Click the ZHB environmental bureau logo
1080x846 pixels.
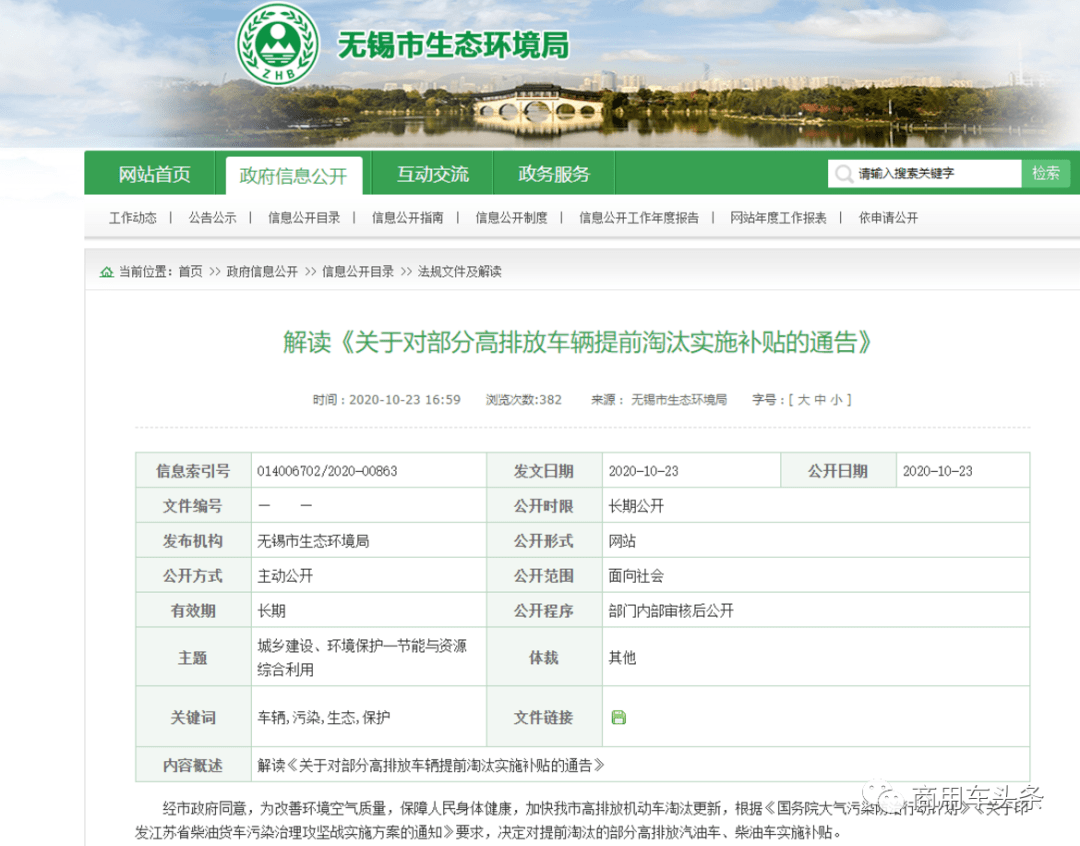(x=278, y=44)
